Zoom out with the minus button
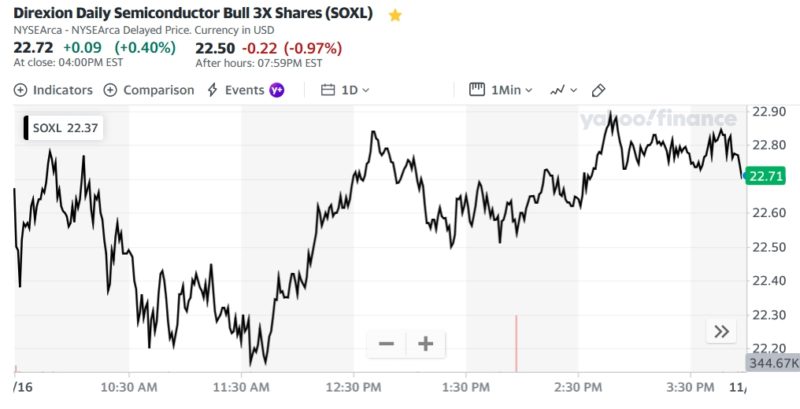The width and height of the screenshot is (800, 409). coord(386,344)
